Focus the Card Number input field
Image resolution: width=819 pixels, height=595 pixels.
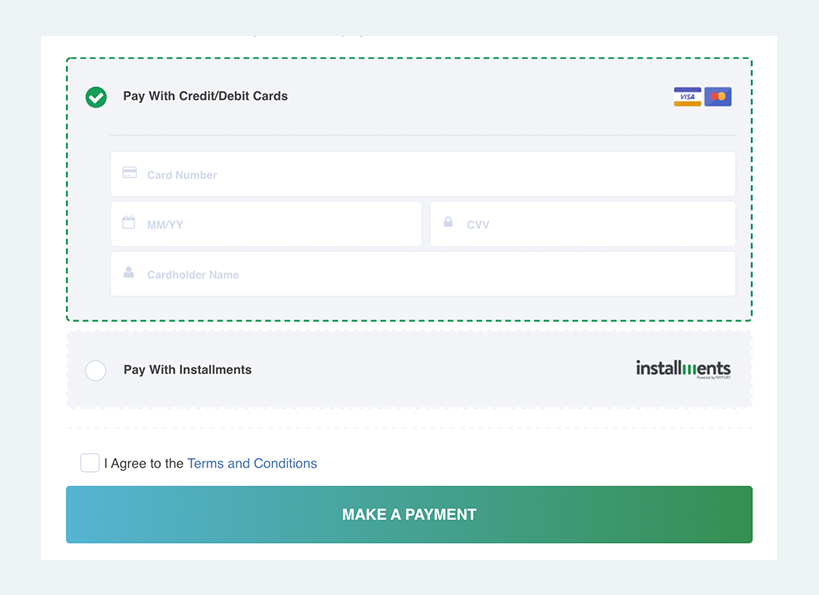click(x=423, y=174)
